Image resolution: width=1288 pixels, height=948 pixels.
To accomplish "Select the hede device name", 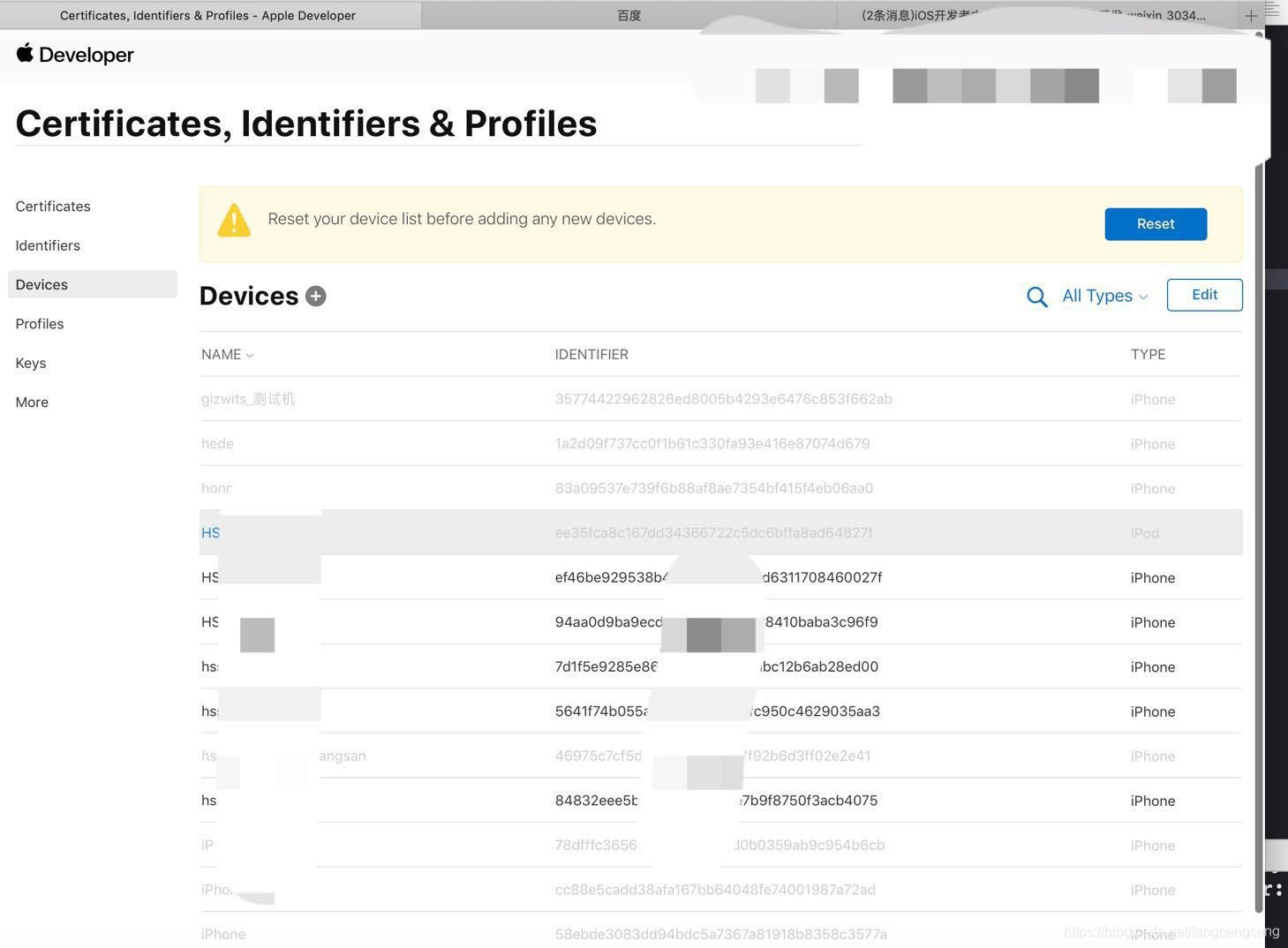I will [217, 444].
